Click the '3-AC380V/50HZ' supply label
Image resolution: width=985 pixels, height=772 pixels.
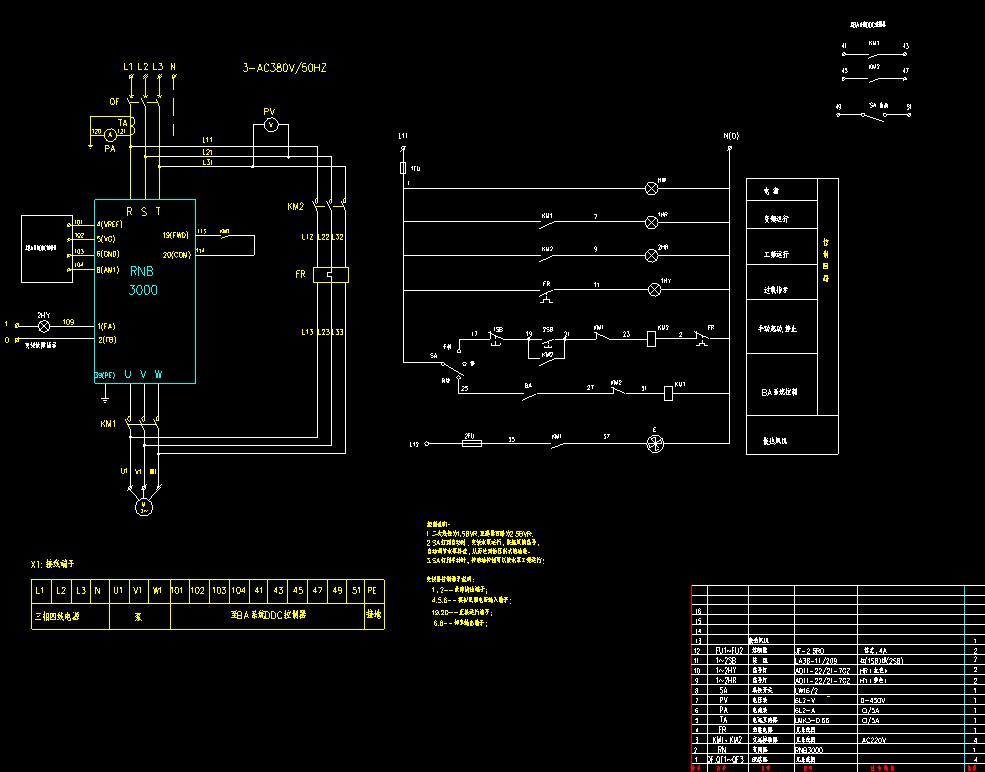click(x=285, y=68)
